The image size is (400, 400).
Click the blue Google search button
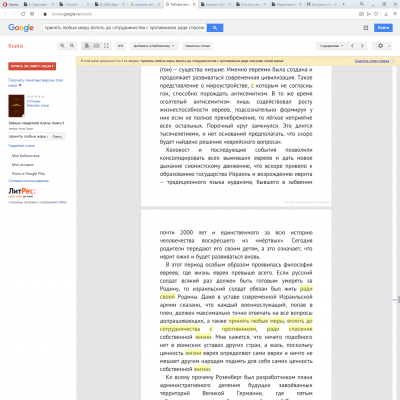(215, 28)
